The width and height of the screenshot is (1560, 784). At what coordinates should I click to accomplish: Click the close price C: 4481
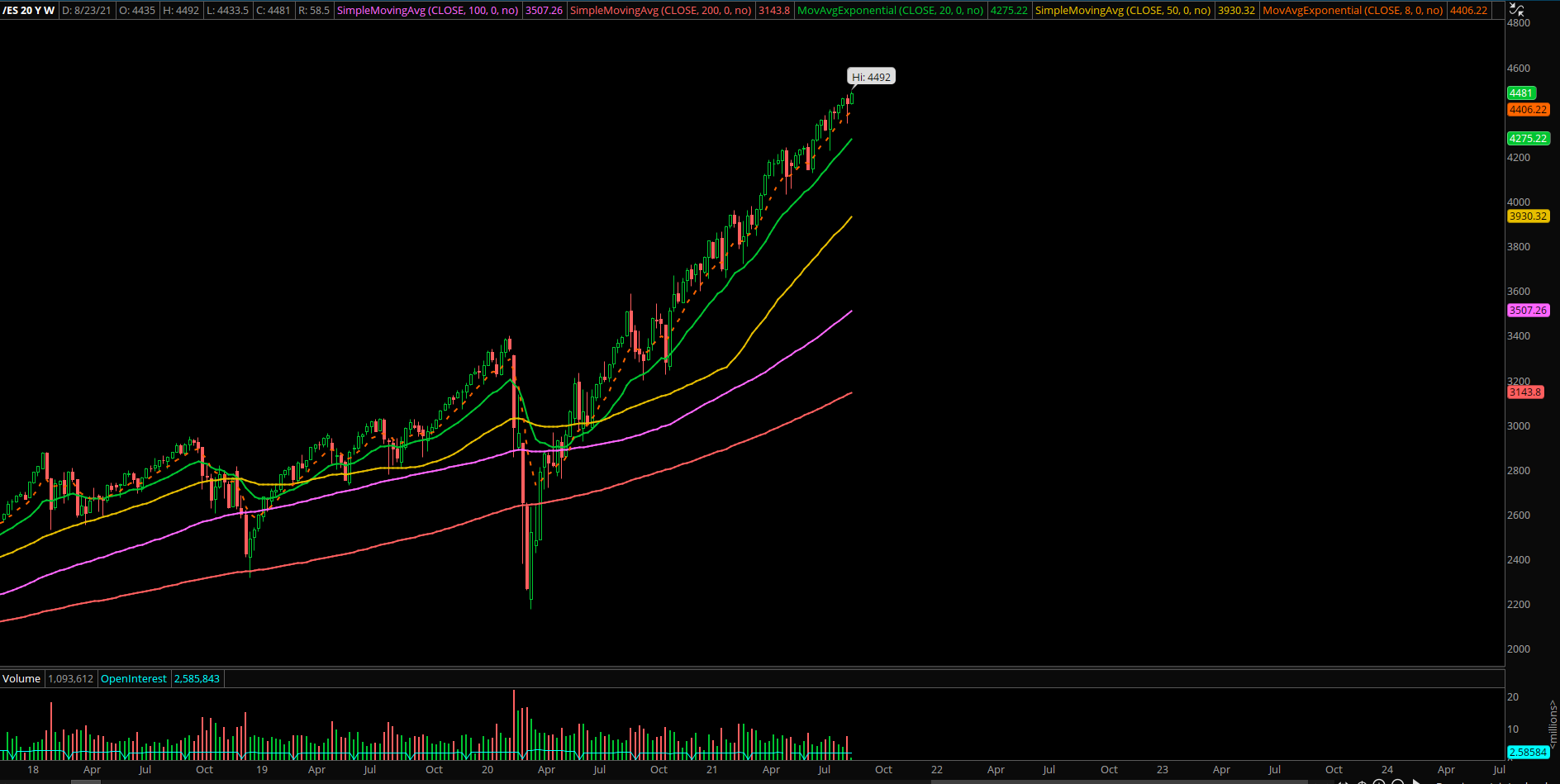[273, 11]
